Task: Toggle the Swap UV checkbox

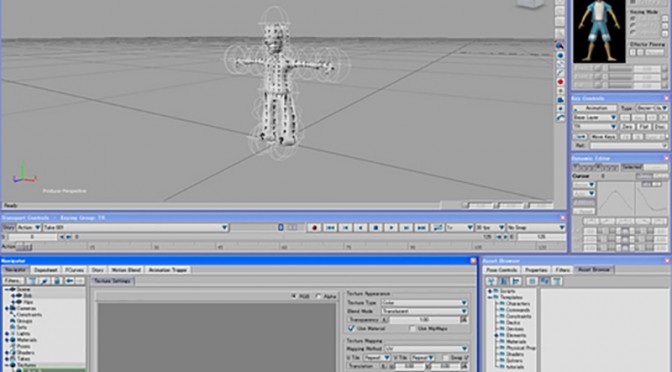Action: click(x=445, y=357)
